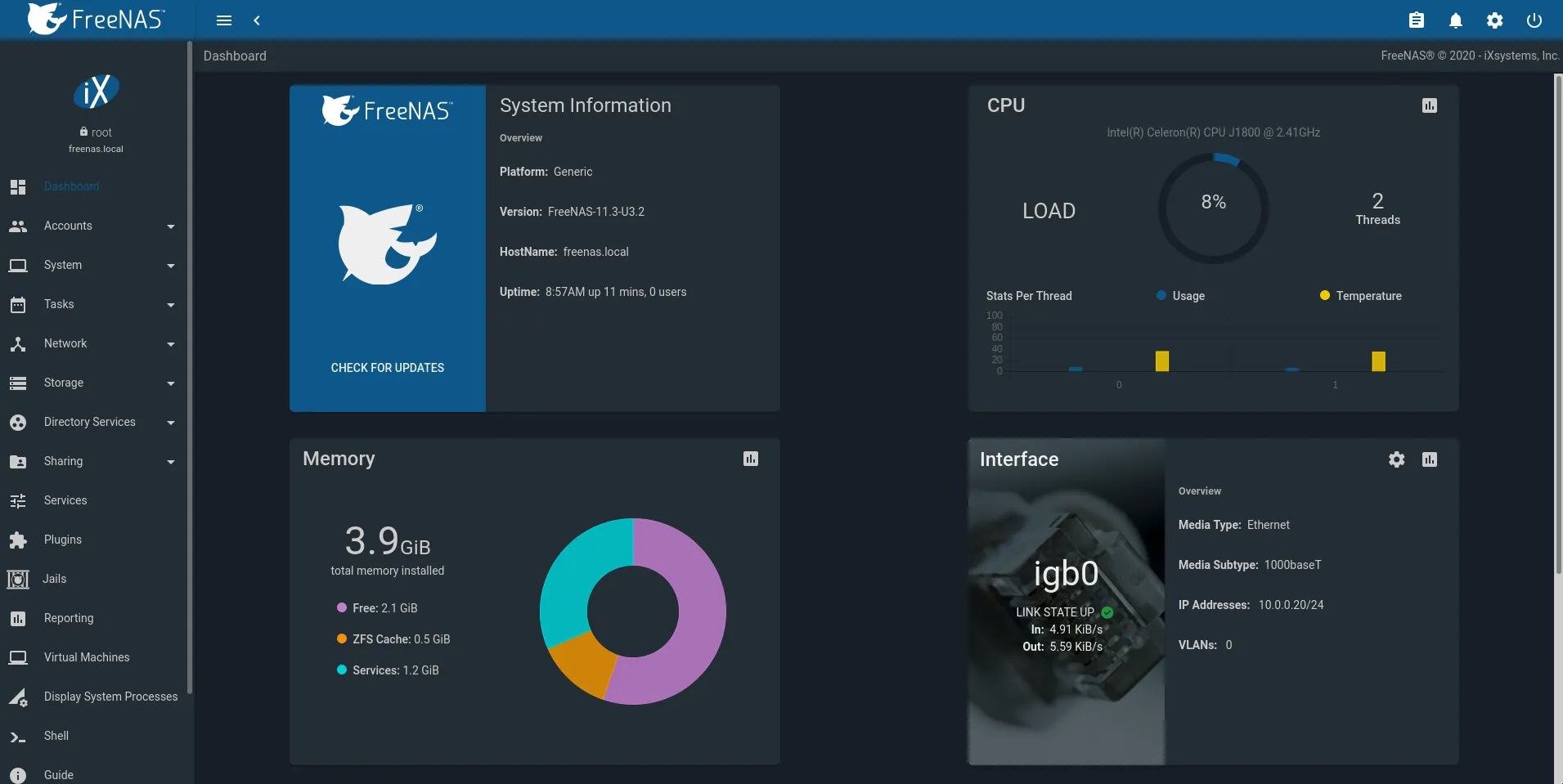The height and width of the screenshot is (784, 1563).
Task: Click the hostname freenas.local value
Action: tap(596, 252)
